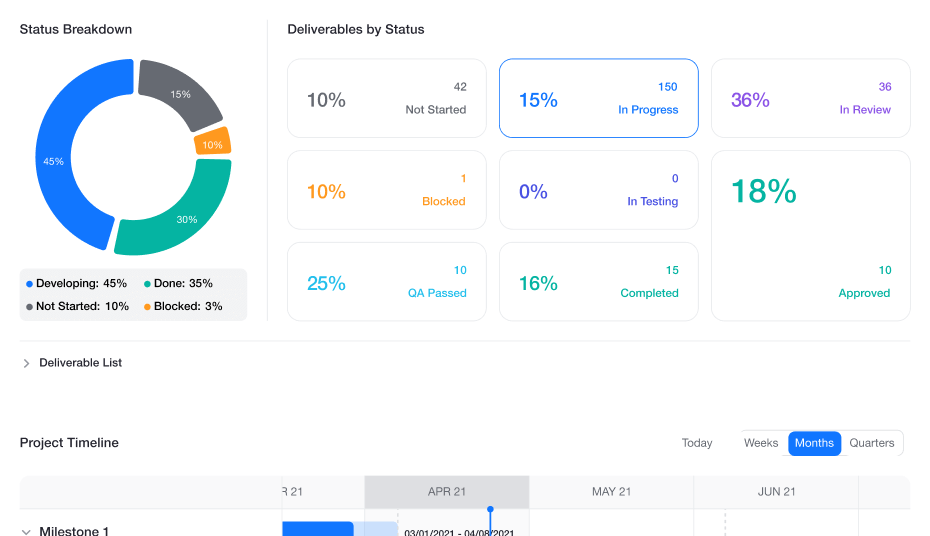930x536 pixels.
Task: Open the QA Passed 25% card
Action: pos(387,282)
